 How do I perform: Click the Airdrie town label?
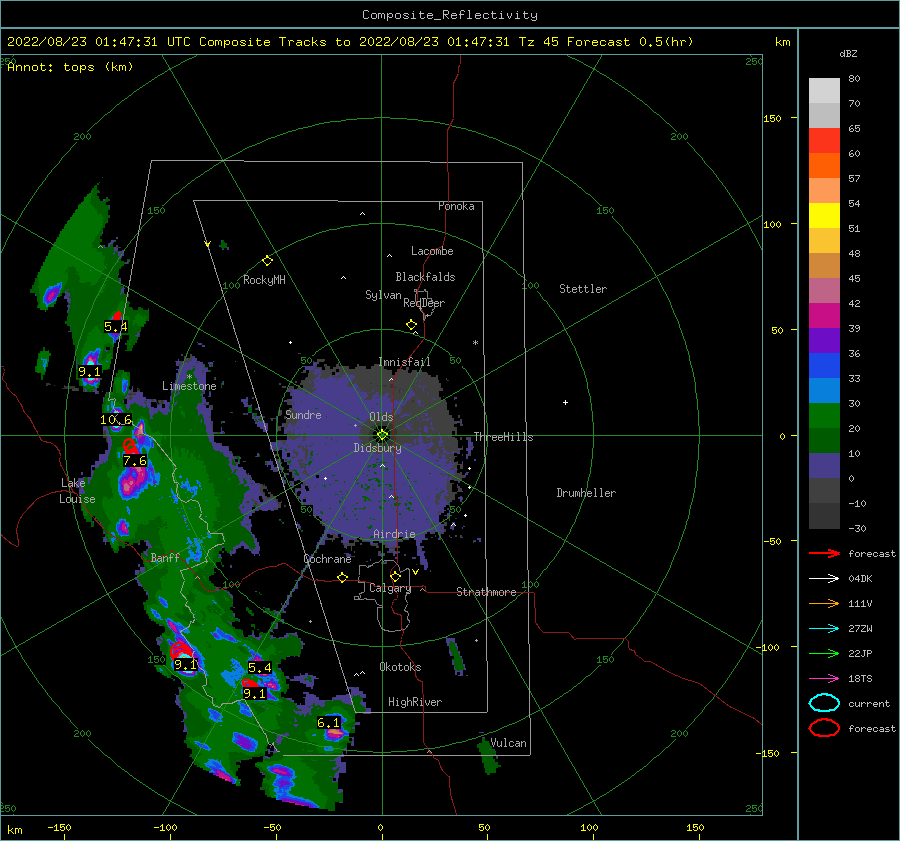(x=394, y=534)
